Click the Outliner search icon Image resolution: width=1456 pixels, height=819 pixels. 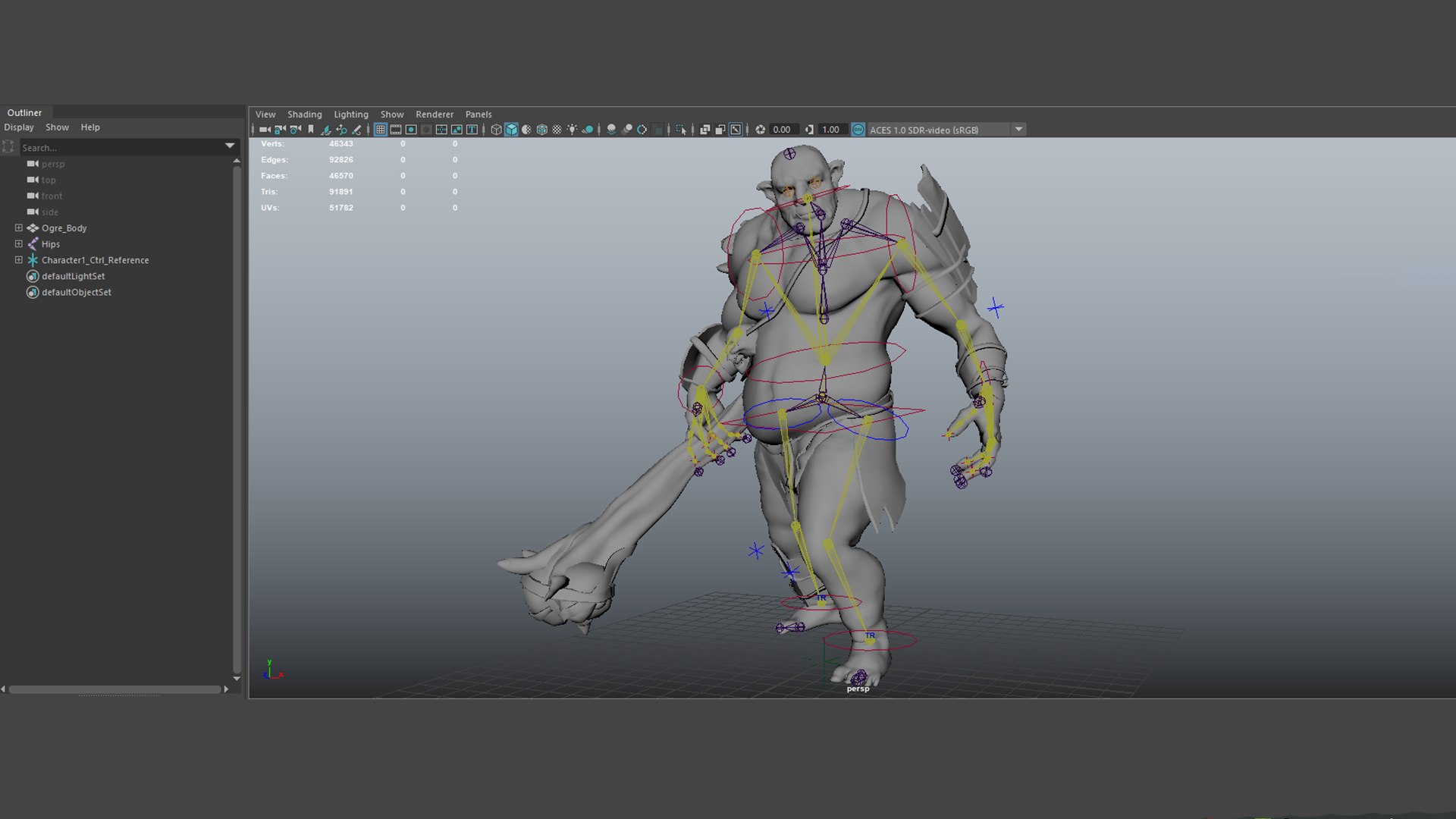8,147
